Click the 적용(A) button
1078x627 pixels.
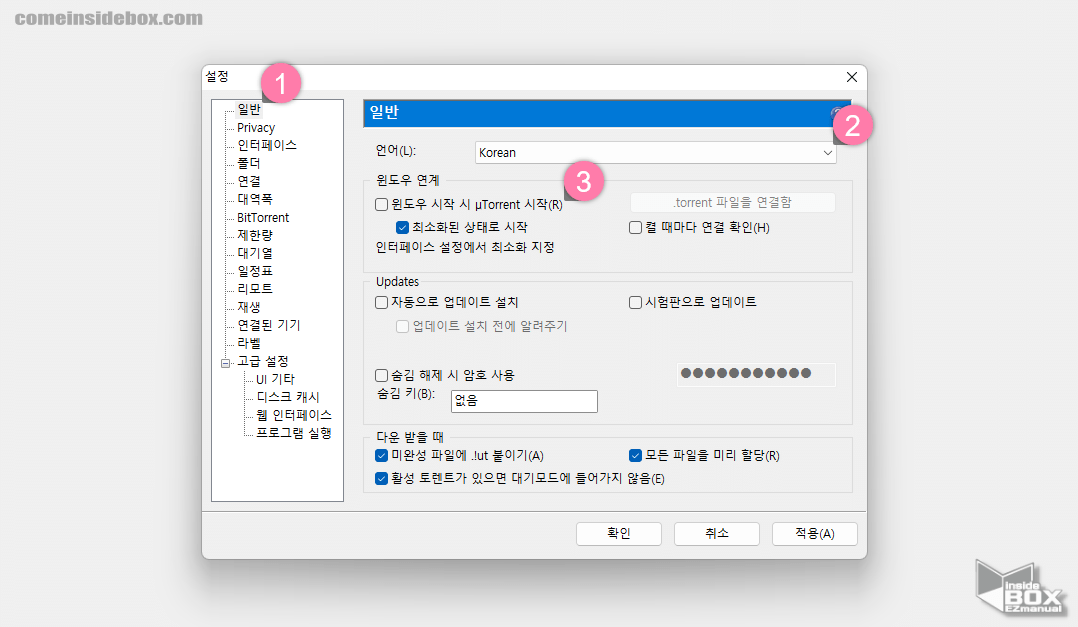(x=815, y=534)
